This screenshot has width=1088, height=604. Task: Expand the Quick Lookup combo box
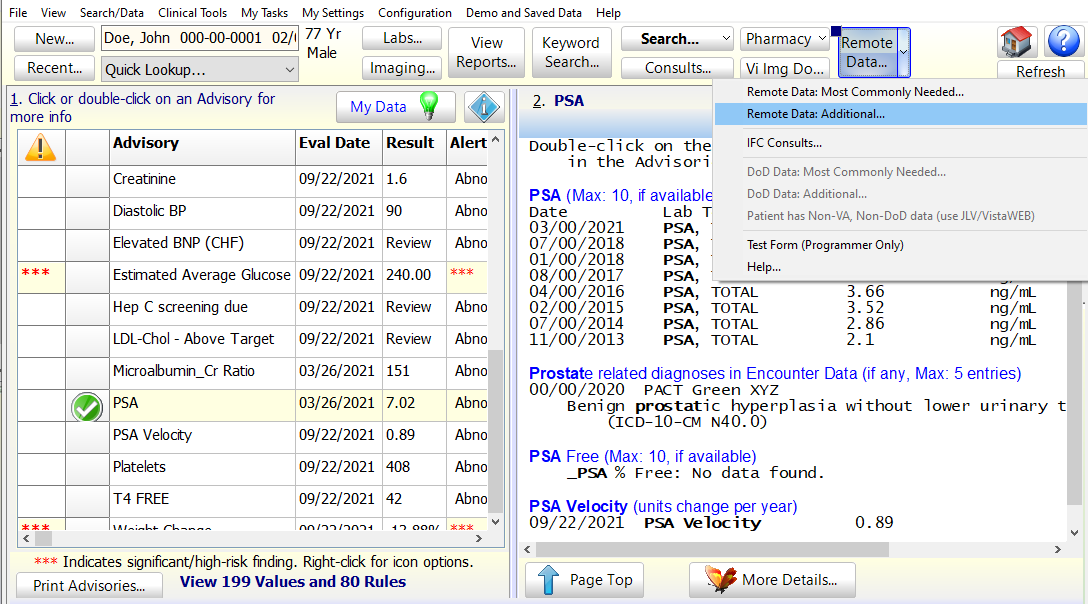tap(289, 69)
